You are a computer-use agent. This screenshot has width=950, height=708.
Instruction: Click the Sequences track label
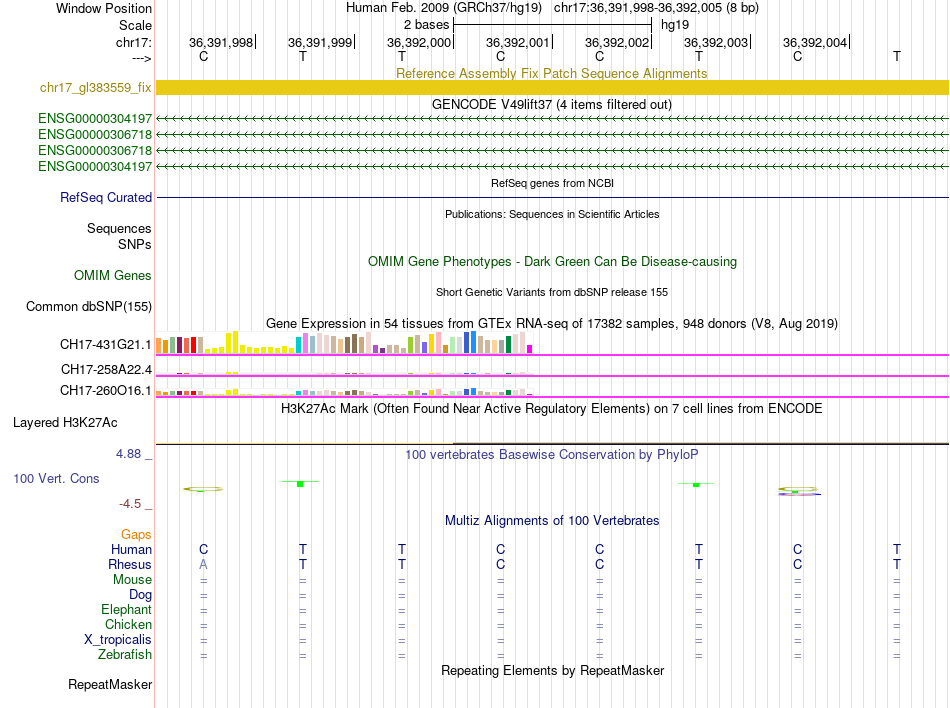click(x=119, y=228)
